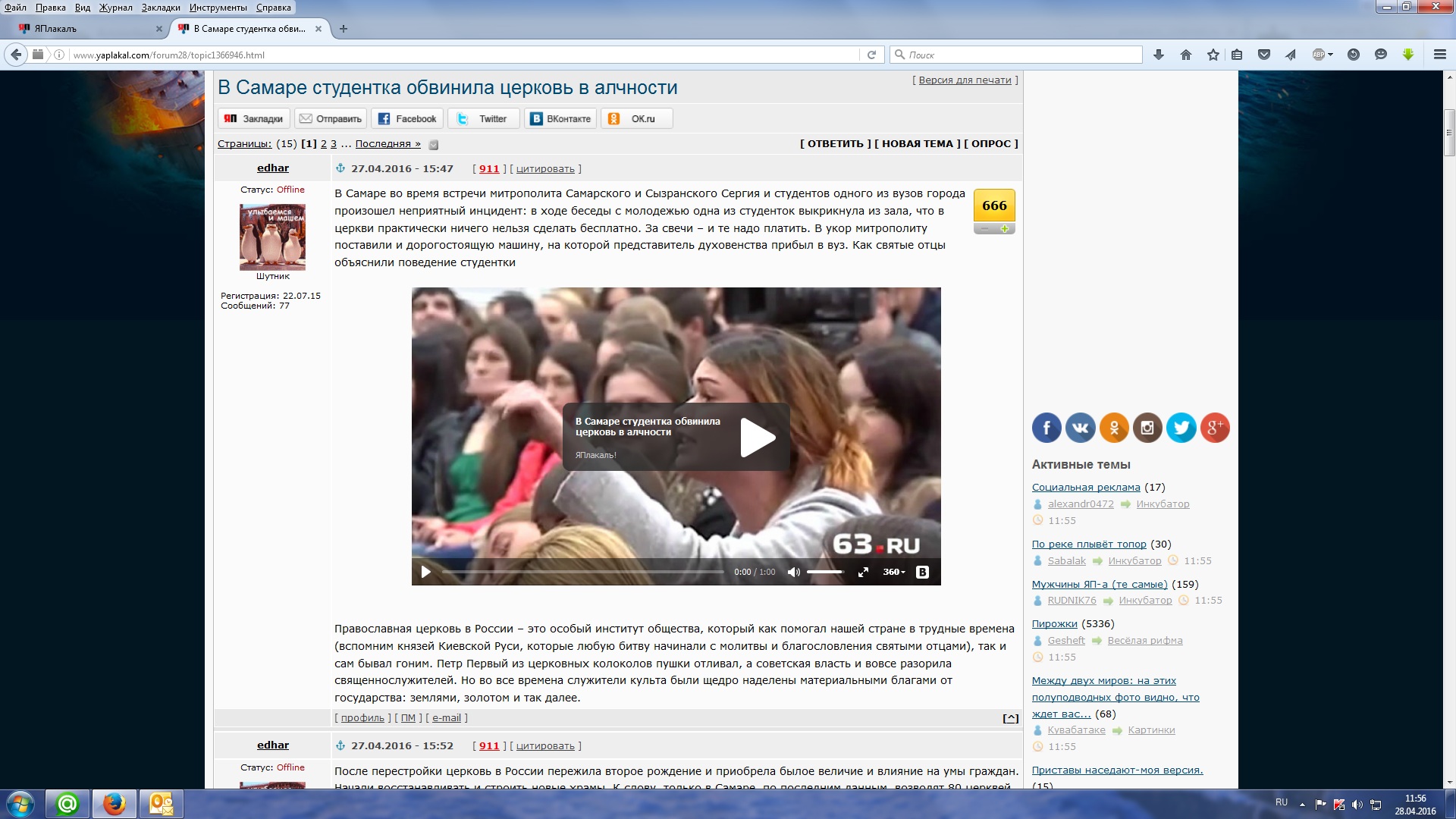Open the Журнал menu
Image resolution: width=1456 pixels, height=819 pixels.
116,8
